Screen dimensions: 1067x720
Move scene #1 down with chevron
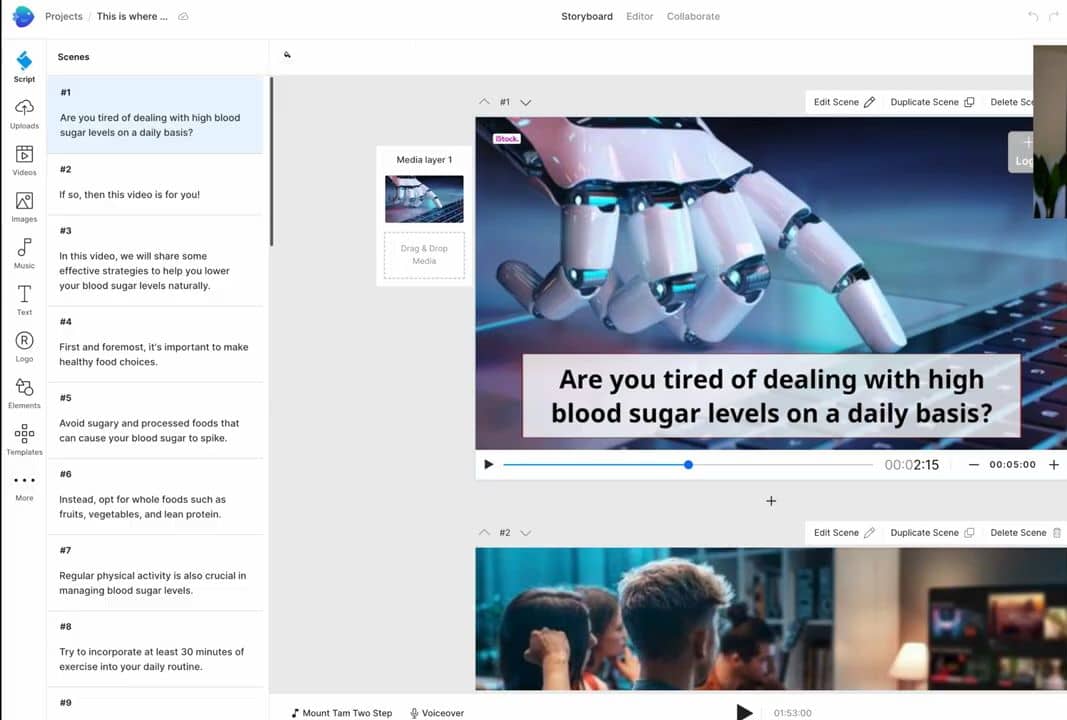526,102
